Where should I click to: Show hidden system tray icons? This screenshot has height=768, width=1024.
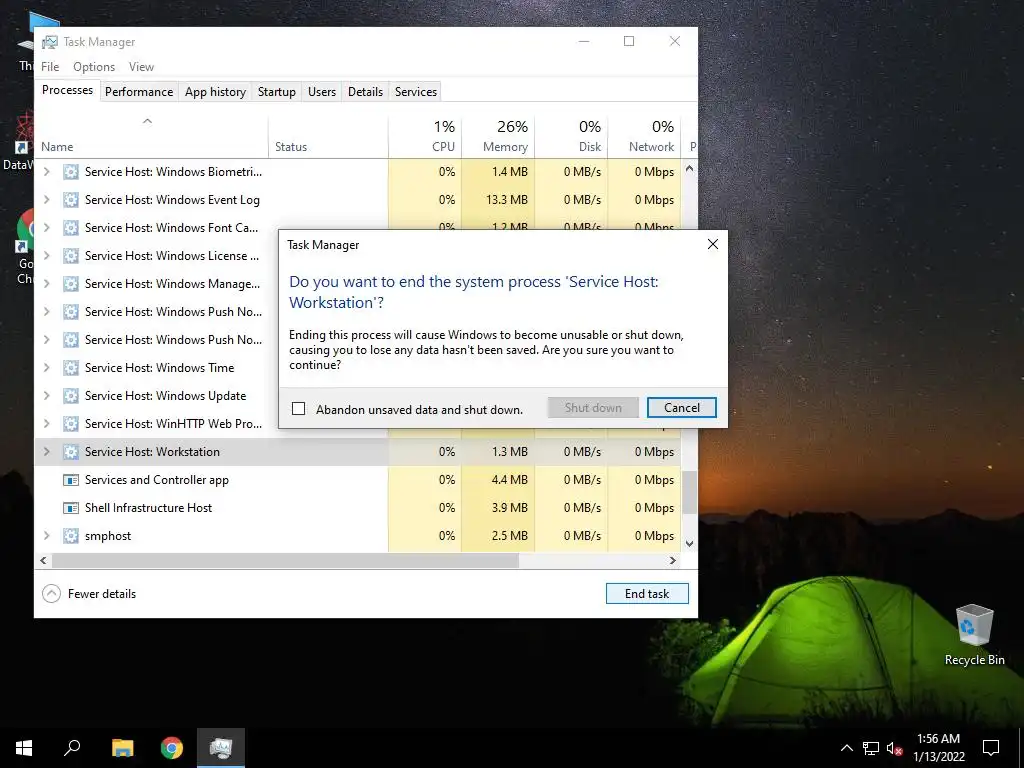coord(846,748)
